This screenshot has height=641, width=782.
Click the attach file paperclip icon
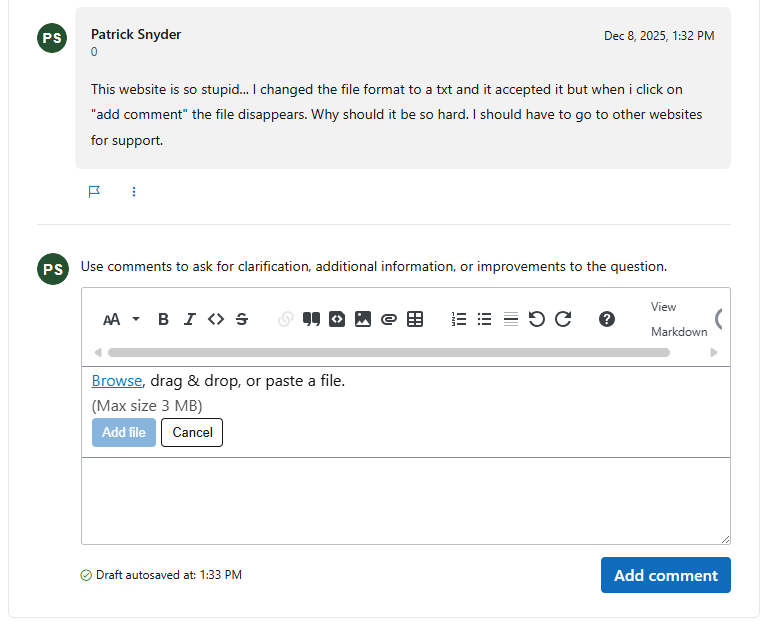[x=389, y=319]
